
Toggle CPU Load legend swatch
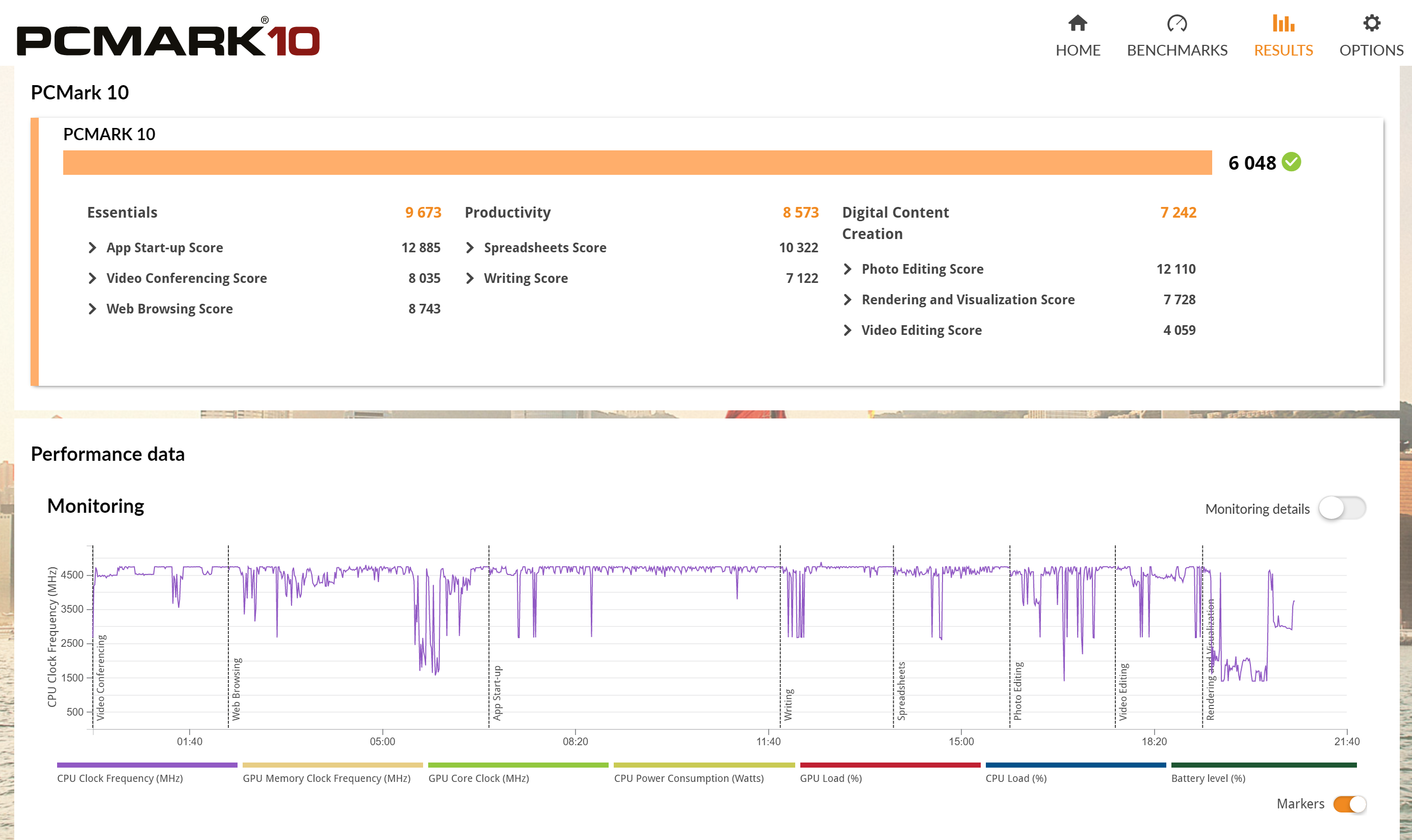1076,765
